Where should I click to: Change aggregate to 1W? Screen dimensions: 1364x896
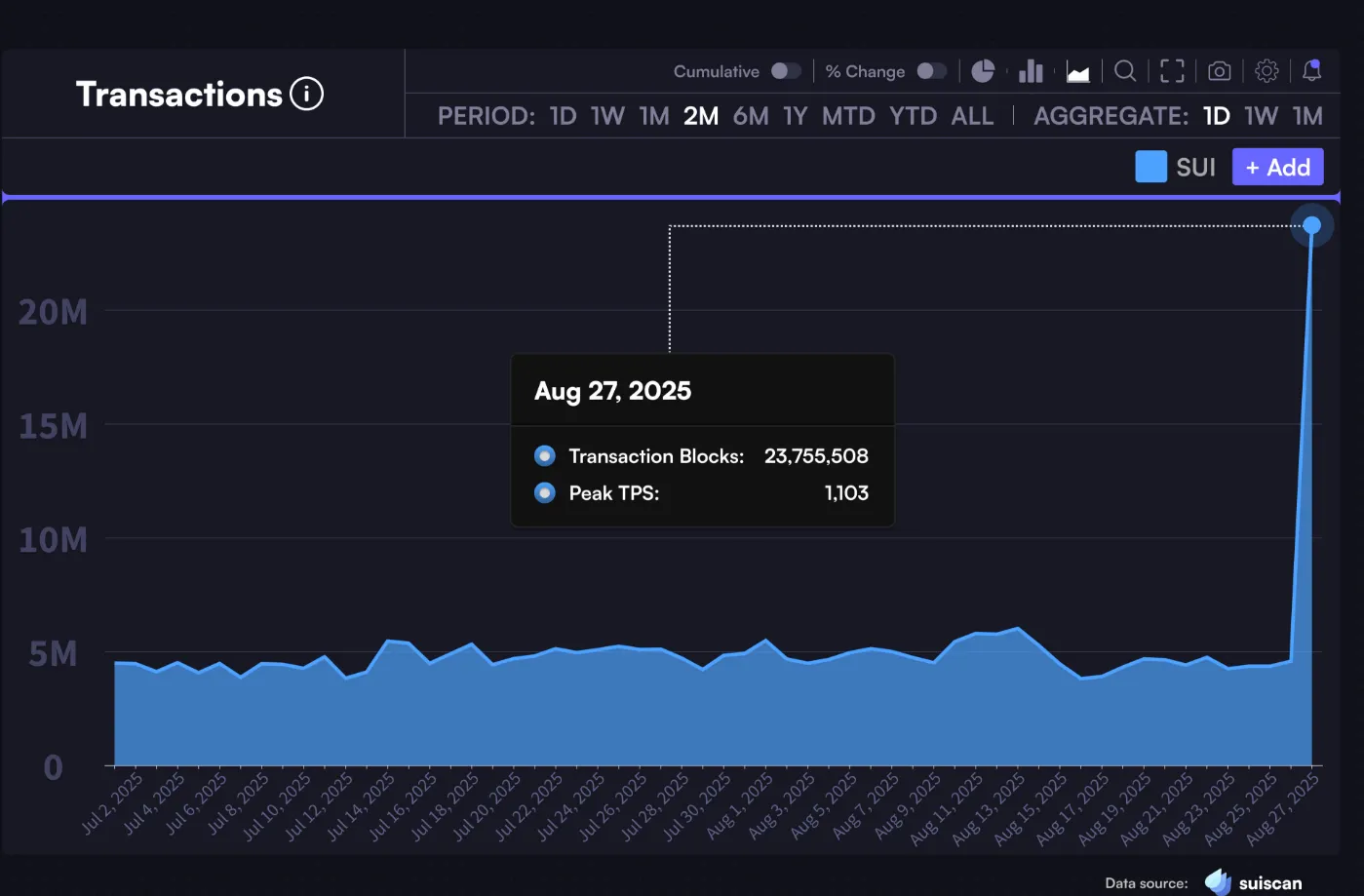tap(1261, 116)
